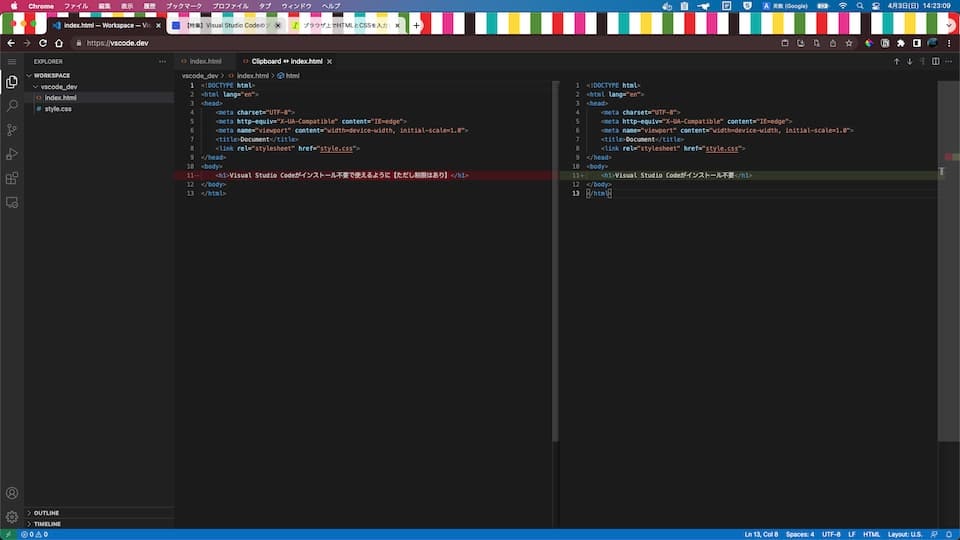The width and height of the screenshot is (960, 540).
Task: Toggle whitespace trimming icon in diff toolbar
Action: pyautogui.click(x=923, y=61)
